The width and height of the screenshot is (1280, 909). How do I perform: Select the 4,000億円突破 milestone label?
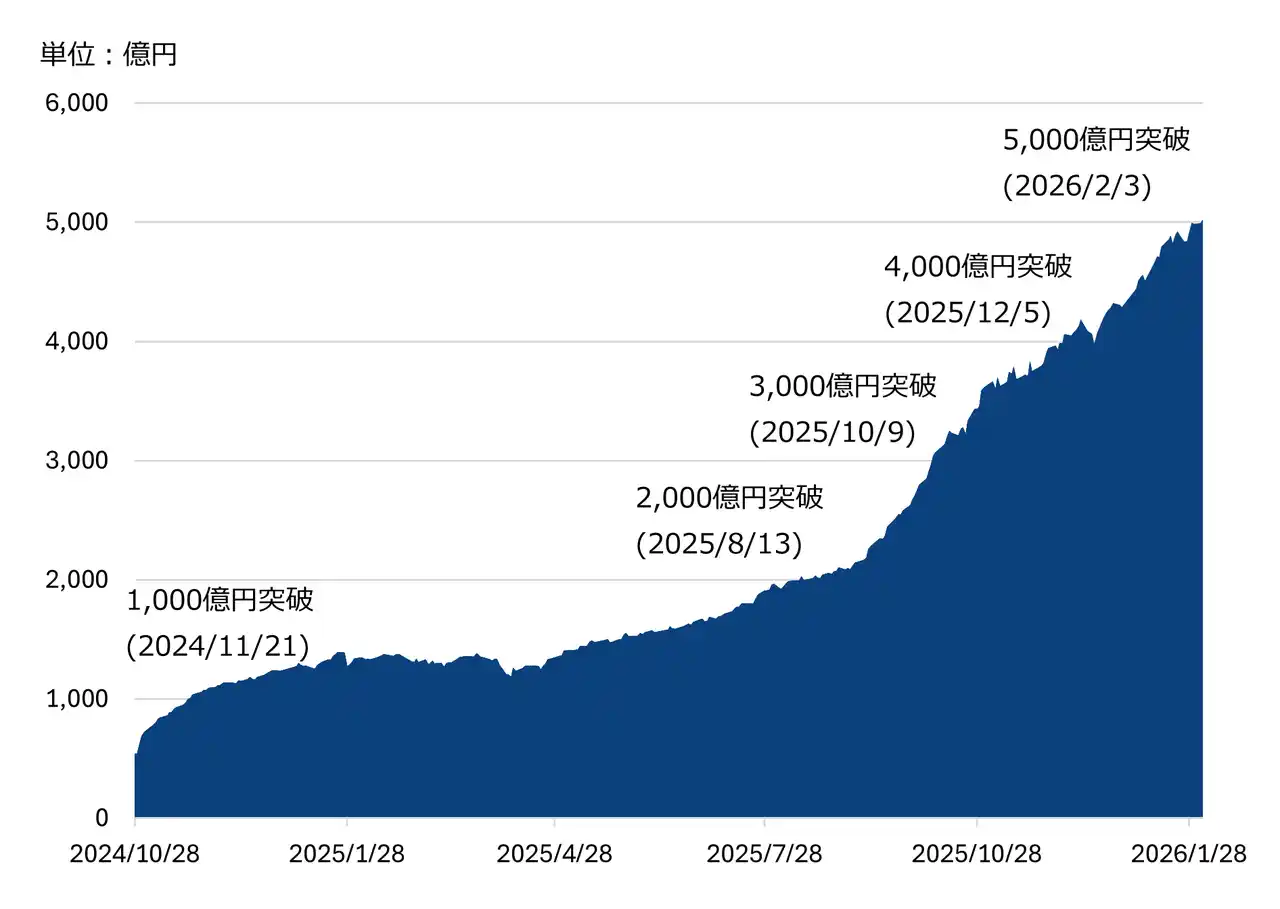[x=978, y=266]
